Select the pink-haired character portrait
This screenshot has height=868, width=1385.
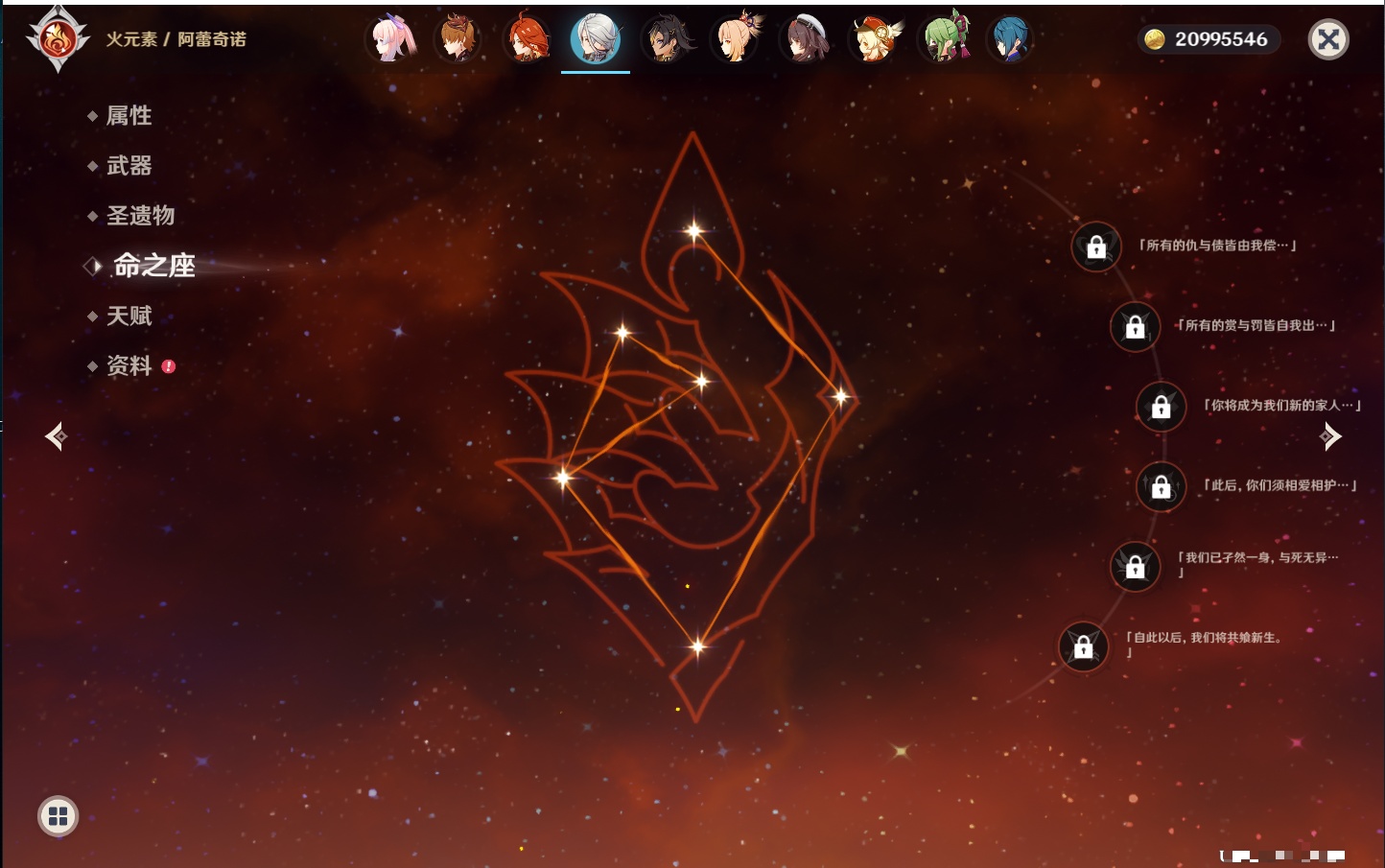pyautogui.click(x=391, y=39)
